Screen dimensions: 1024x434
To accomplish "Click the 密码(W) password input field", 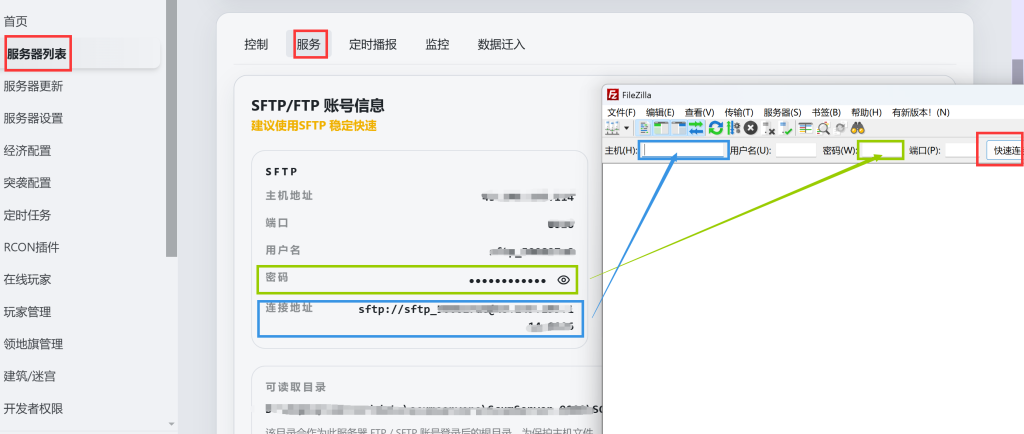I will [x=881, y=150].
